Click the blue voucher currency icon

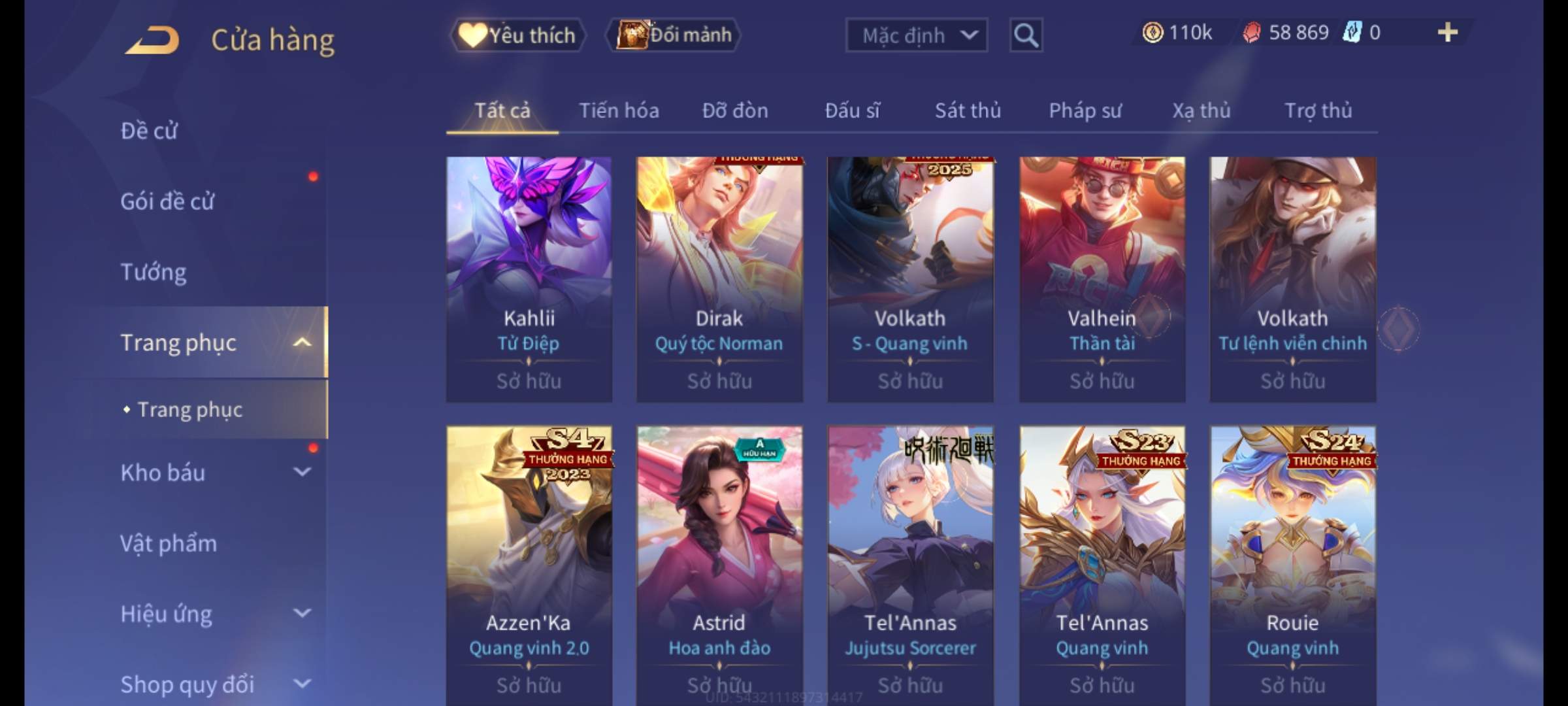point(1352,32)
